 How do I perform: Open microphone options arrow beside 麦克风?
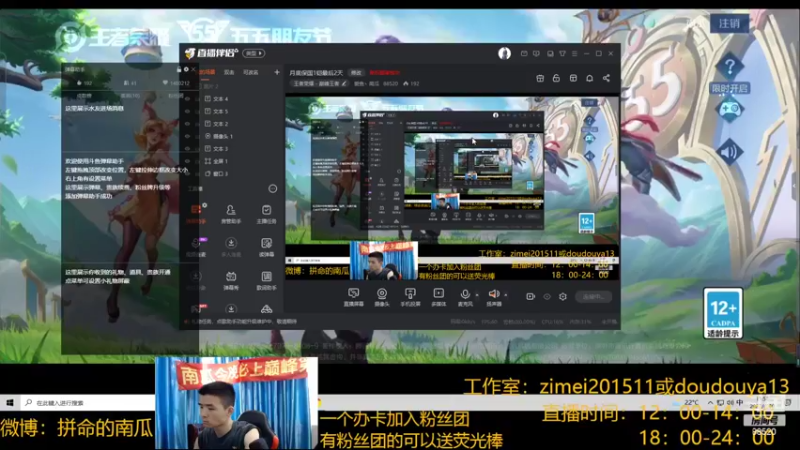click(x=477, y=294)
